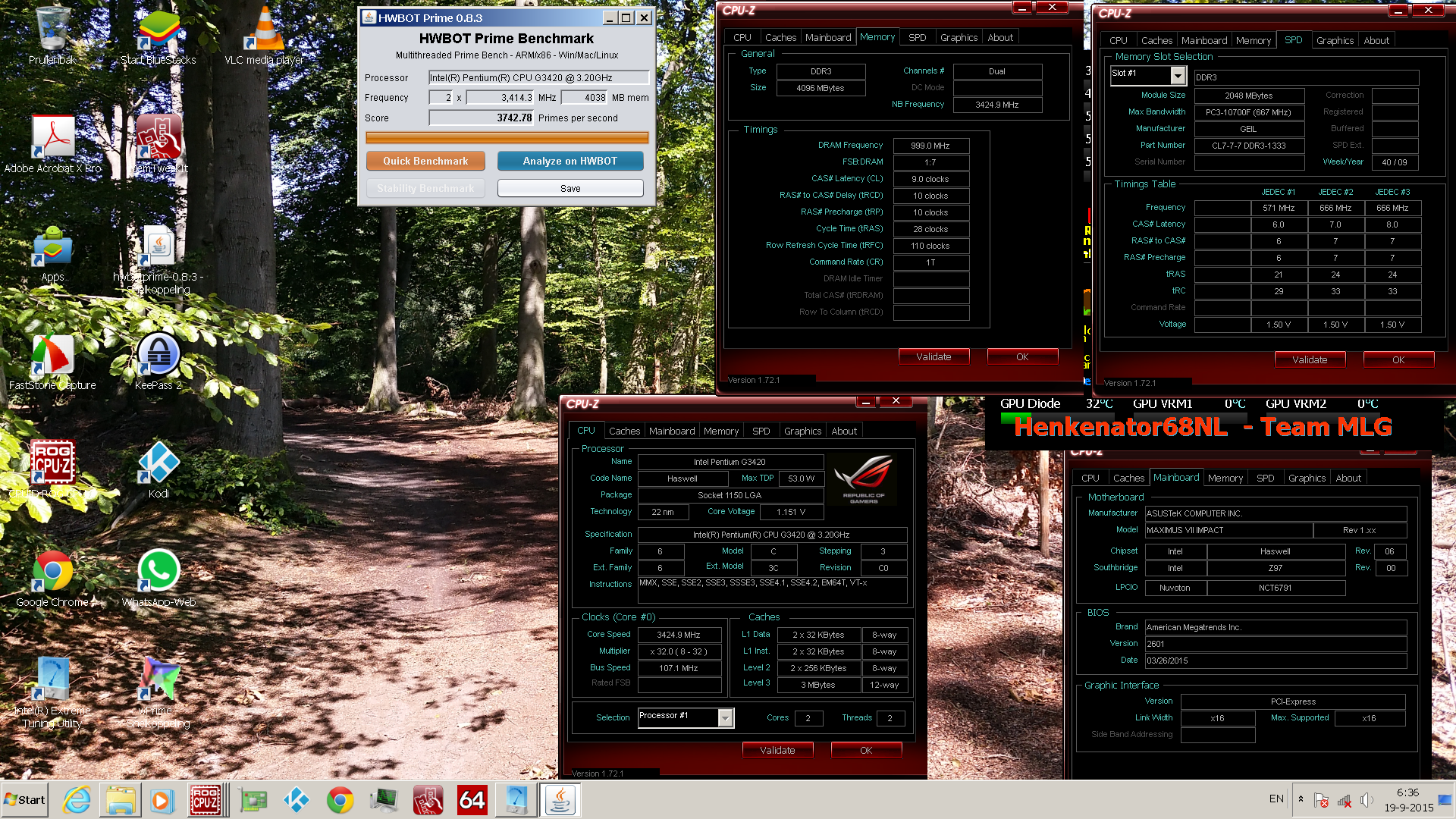Image resolution: width=1456 pixels, height=819 pixels.
Task: Launch Google Chrome desktop shortcut
Action: tap(52, 579)
